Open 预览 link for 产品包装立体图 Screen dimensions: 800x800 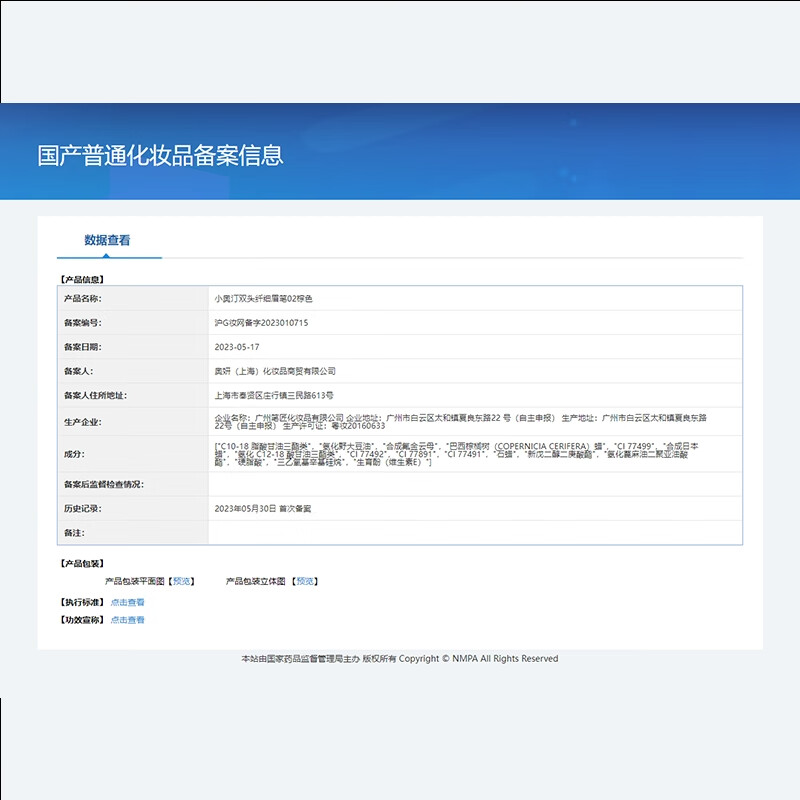click(x=305, y=580)
